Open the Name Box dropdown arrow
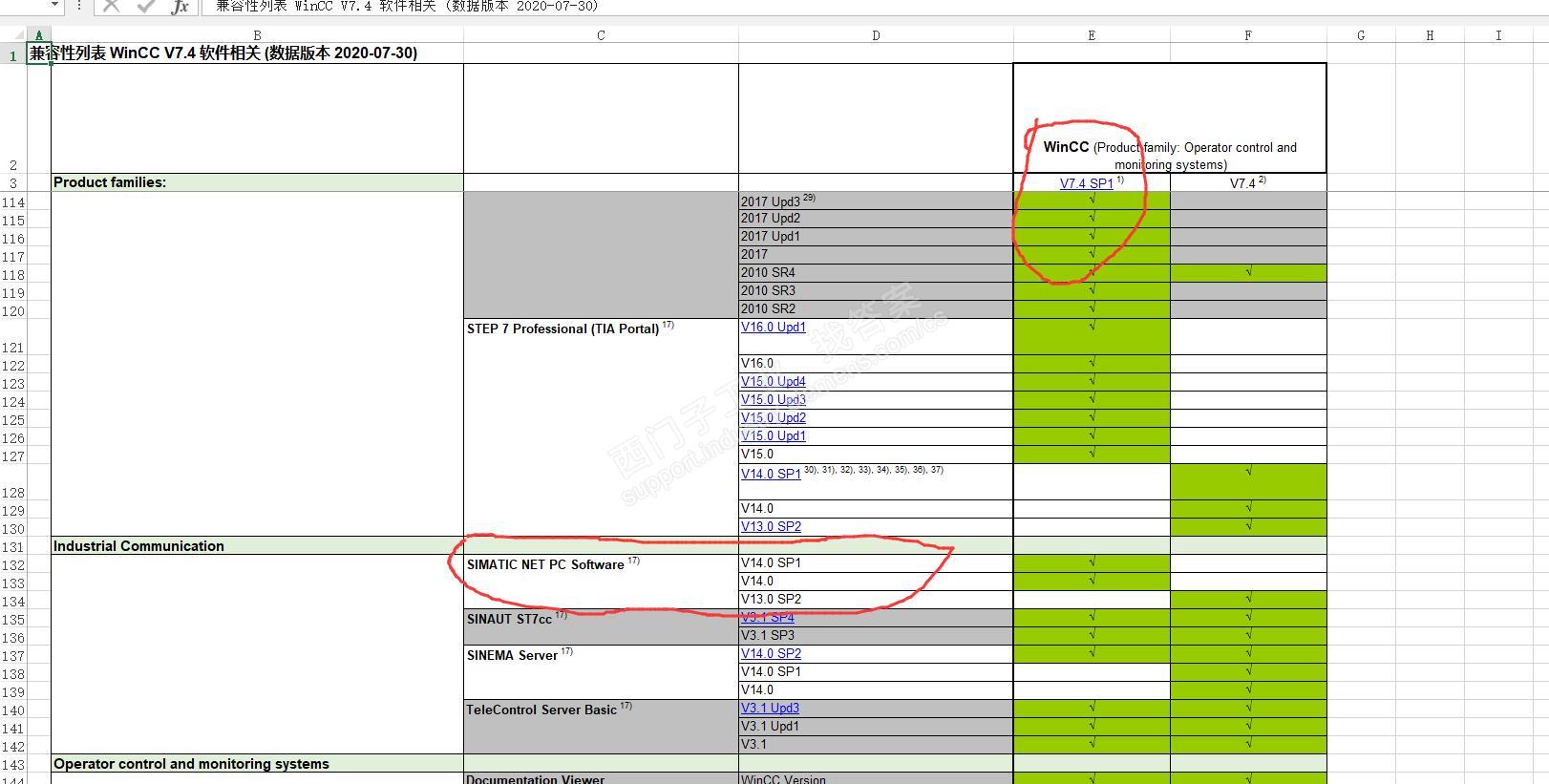The image size is (1549, 784). coord(53,5)
